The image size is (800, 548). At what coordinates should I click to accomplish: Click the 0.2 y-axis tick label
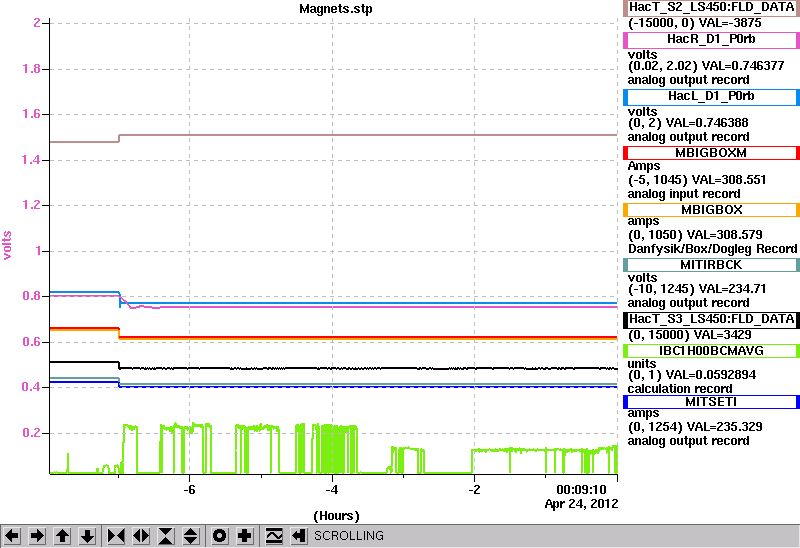coord(32,433)
